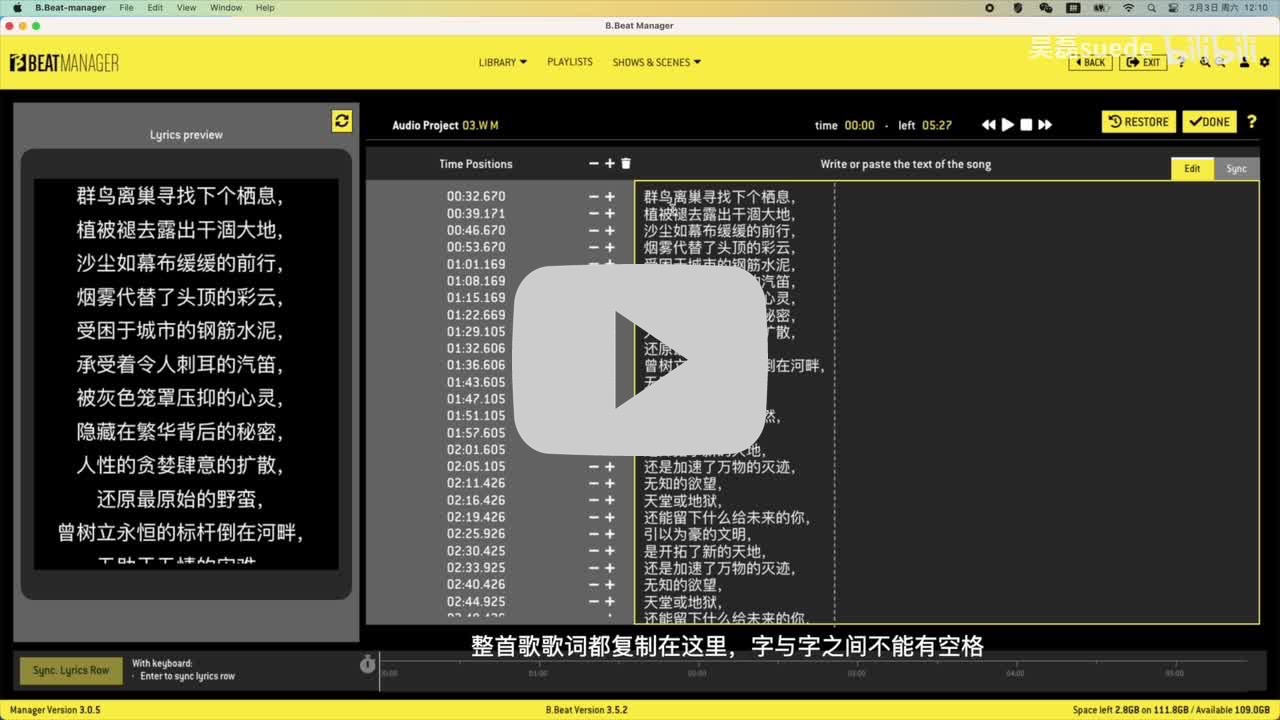This screenshot has width=1280, height=720.
Task: Remove a row via the Time Positions header minus
Action: [x=594, y=163]
